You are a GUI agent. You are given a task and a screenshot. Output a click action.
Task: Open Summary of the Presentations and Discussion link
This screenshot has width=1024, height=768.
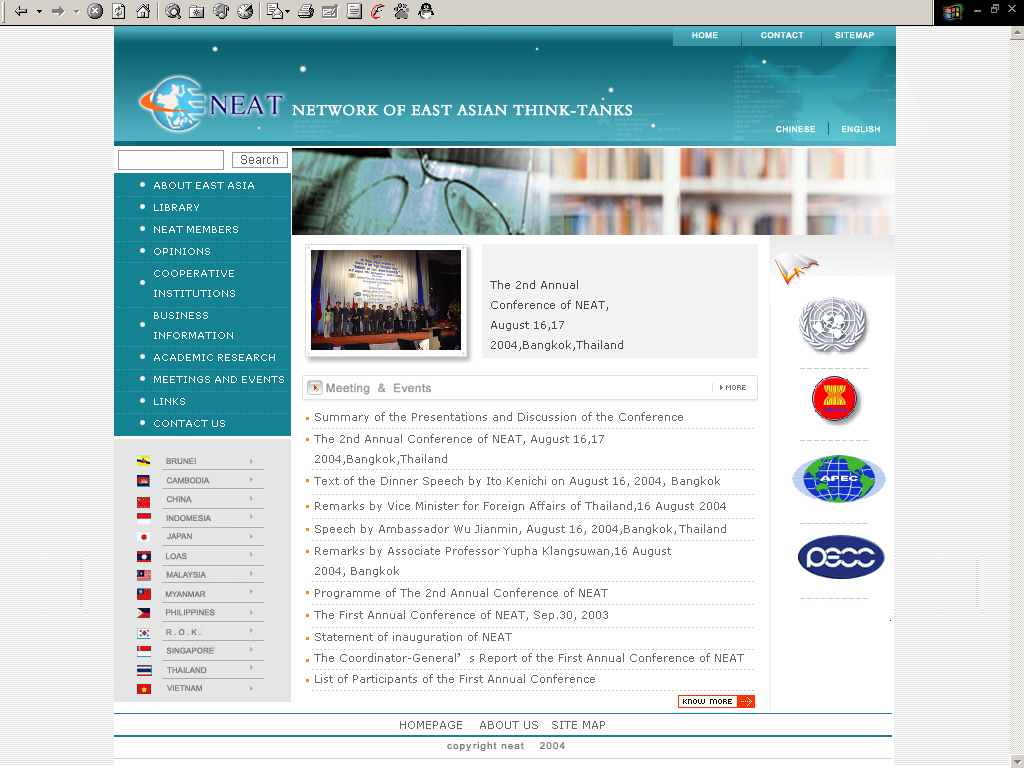click(x=498, y=417)
